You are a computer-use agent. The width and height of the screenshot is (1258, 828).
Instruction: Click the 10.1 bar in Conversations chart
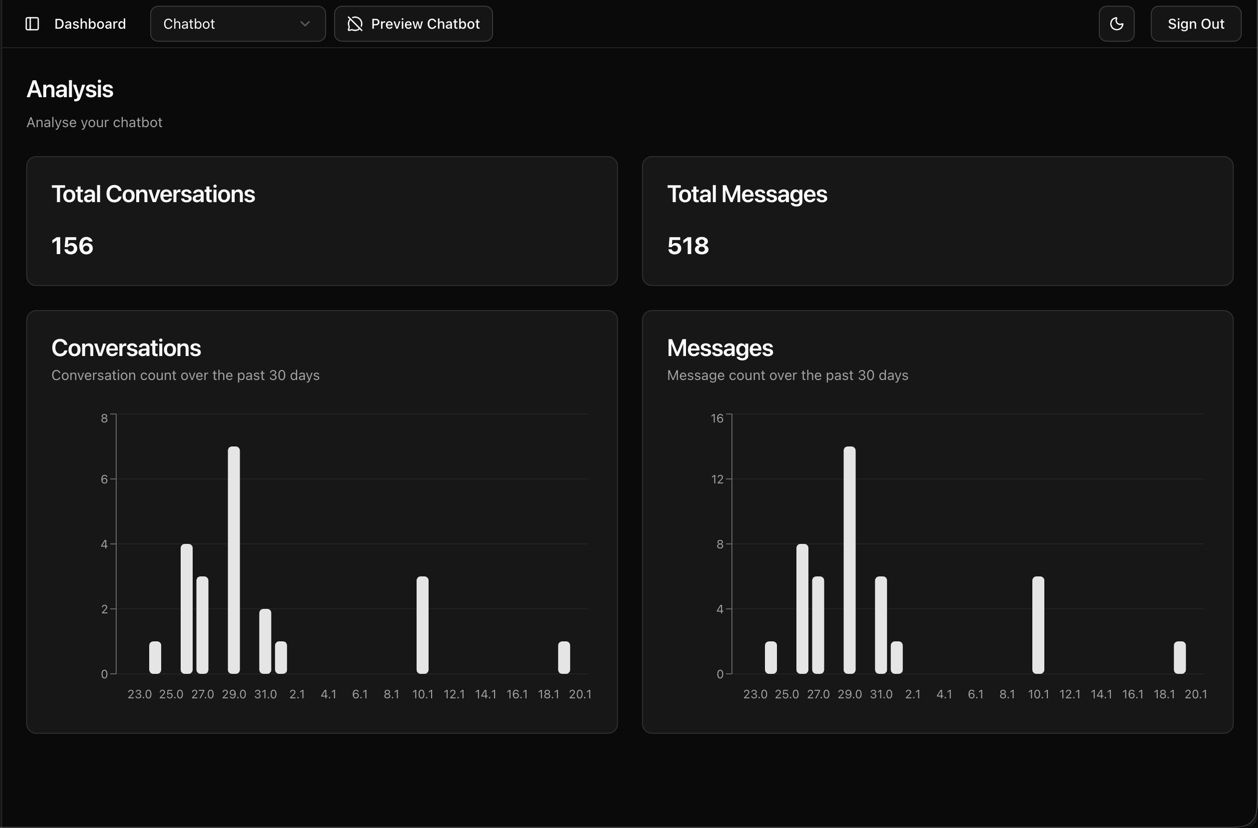tap(423, 625)
